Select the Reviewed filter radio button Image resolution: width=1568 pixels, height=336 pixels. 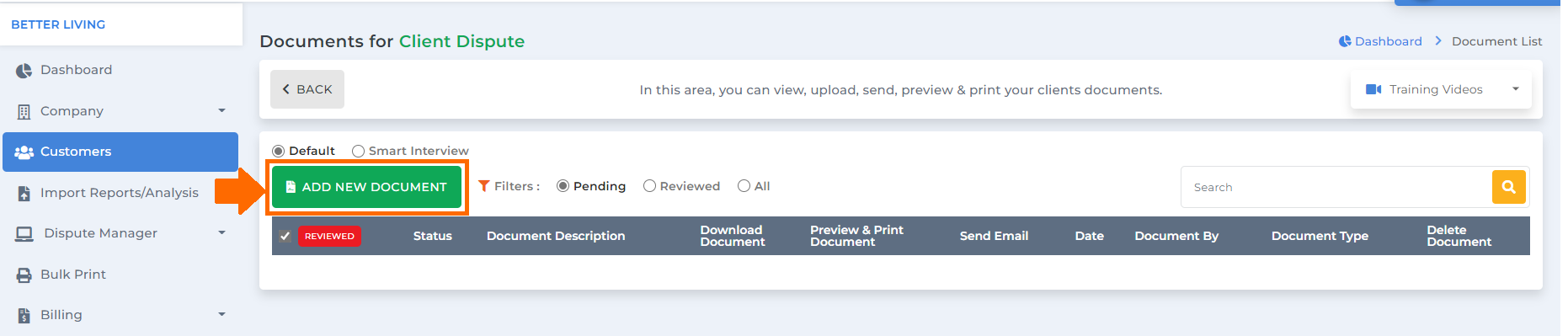point(649,186)
